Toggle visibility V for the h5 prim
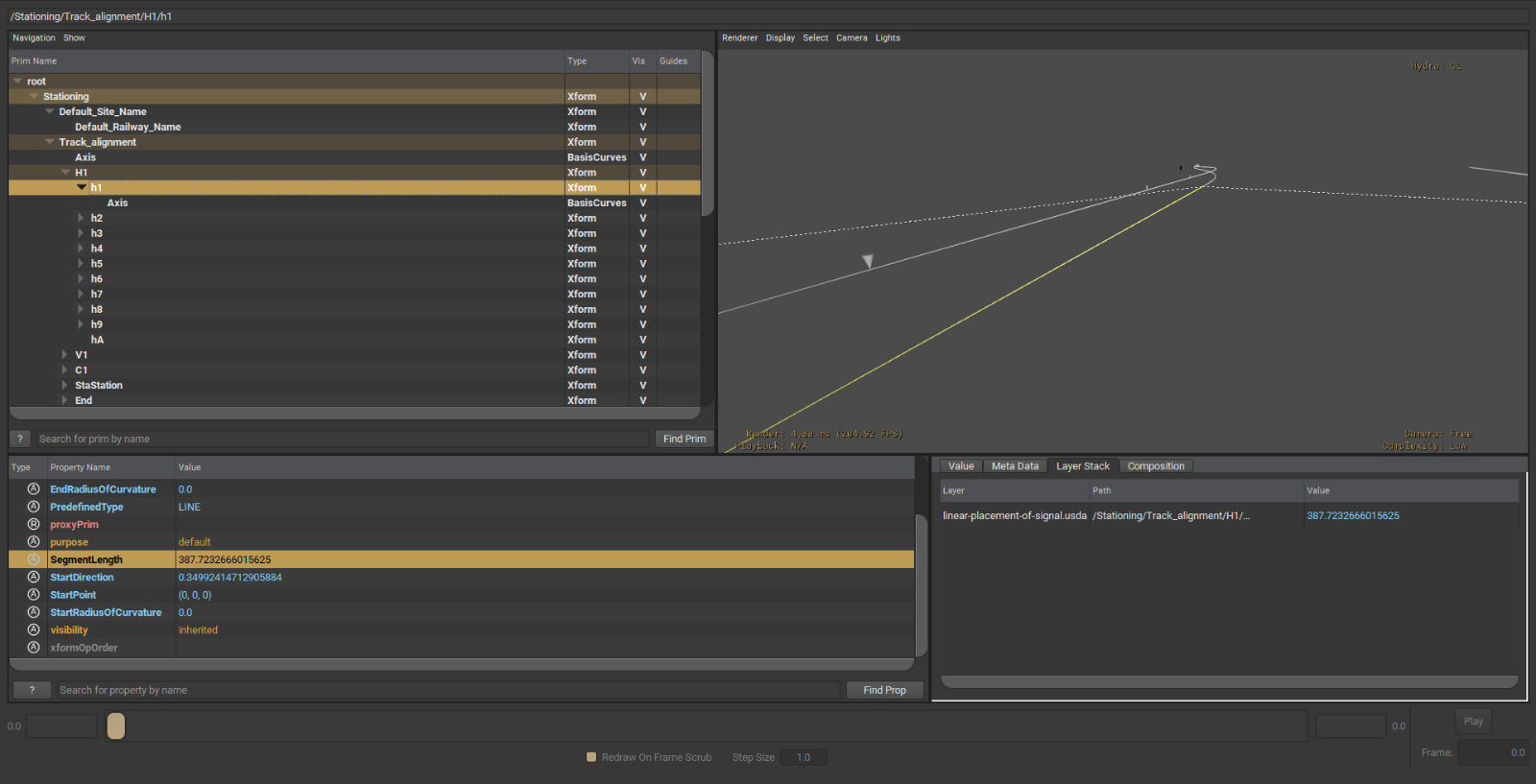Screen dimensions: 1536x784 642,264
